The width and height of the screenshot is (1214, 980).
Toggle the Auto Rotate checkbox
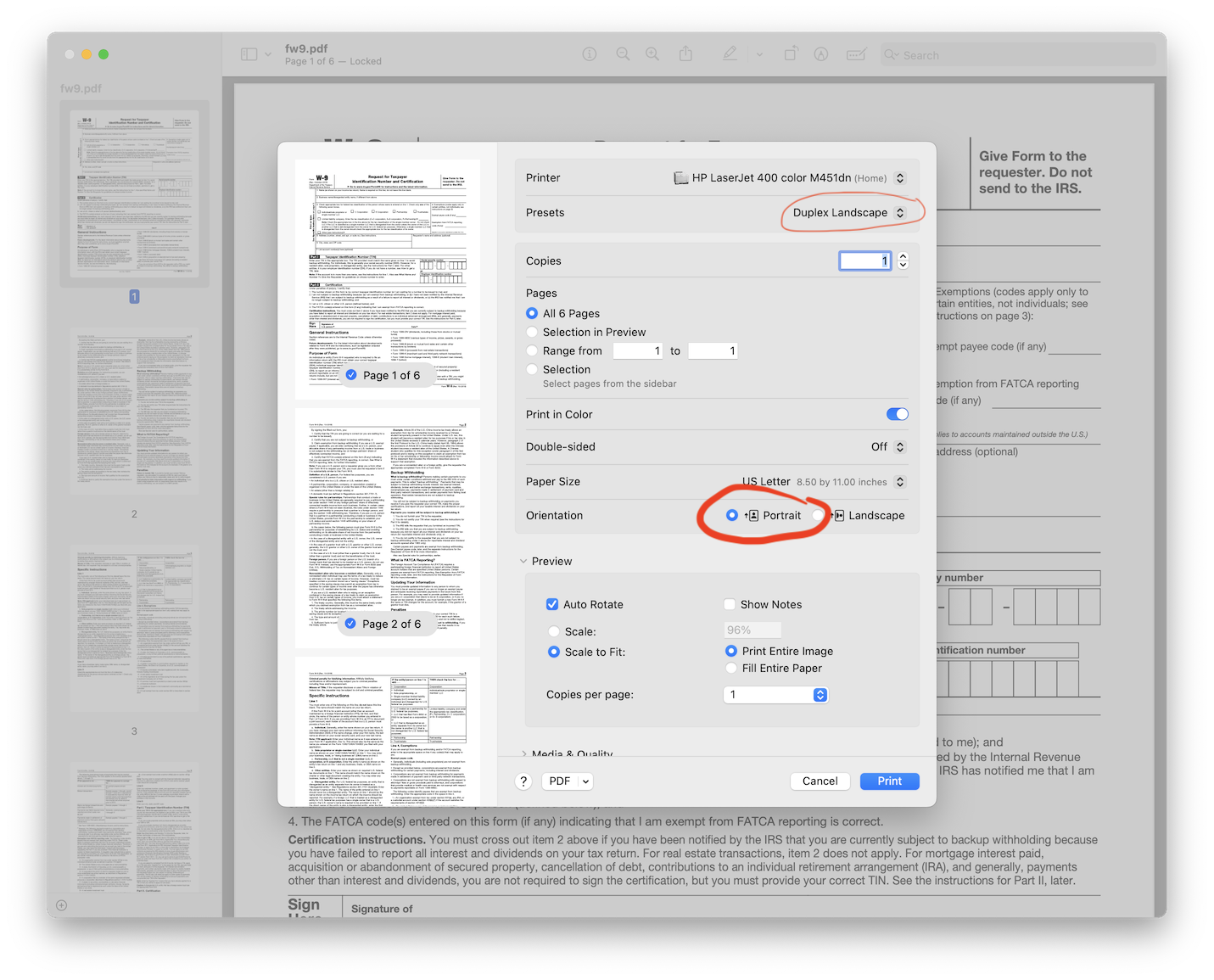[552, 604]
